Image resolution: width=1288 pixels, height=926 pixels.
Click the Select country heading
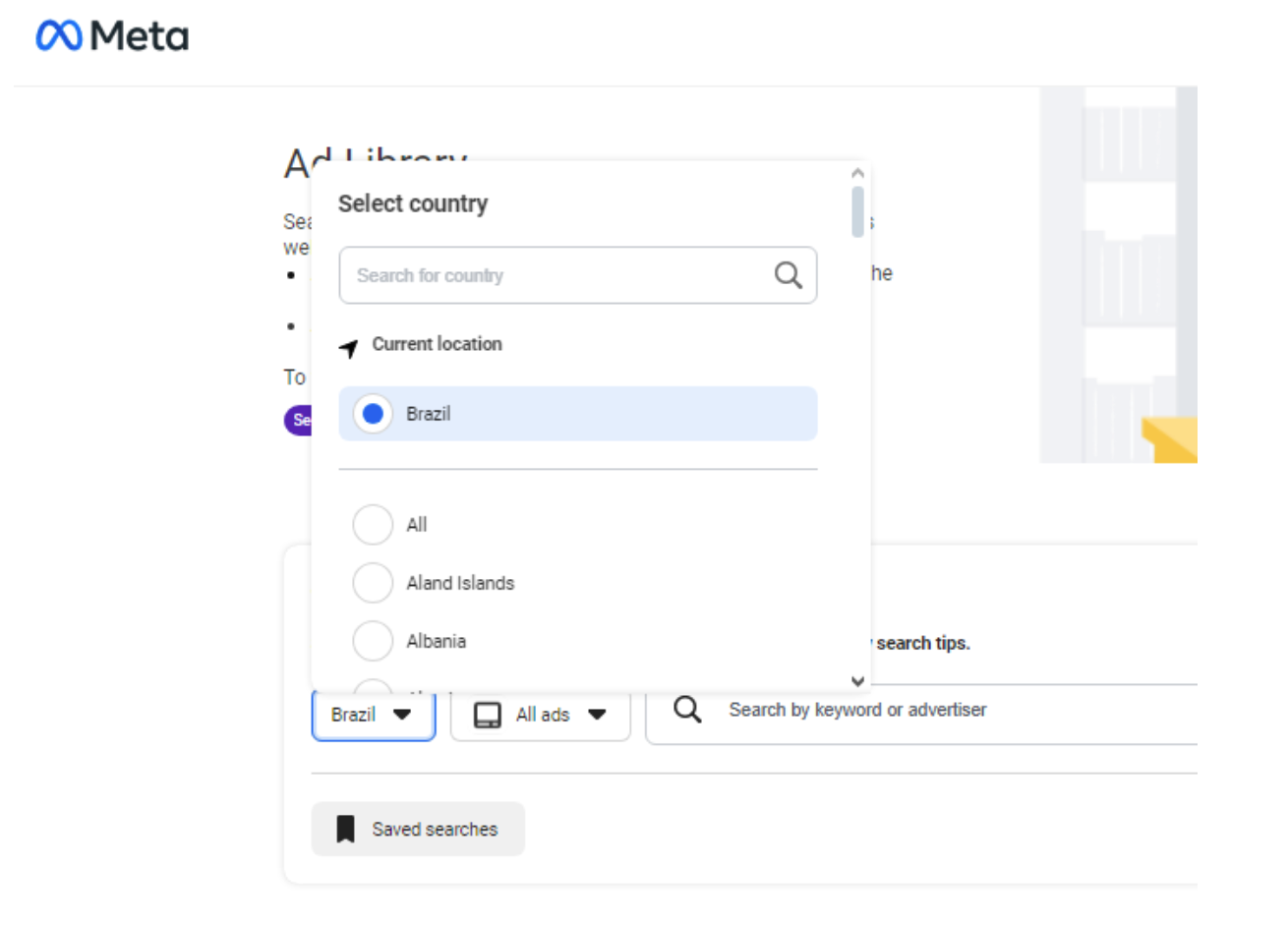tap(413, 203)
